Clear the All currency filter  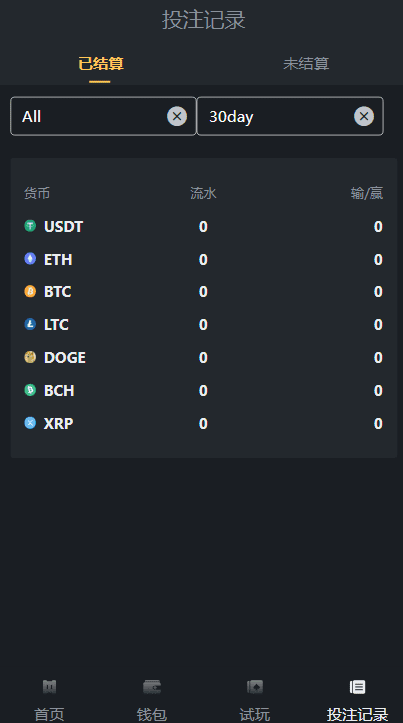[x=177, y=116]
